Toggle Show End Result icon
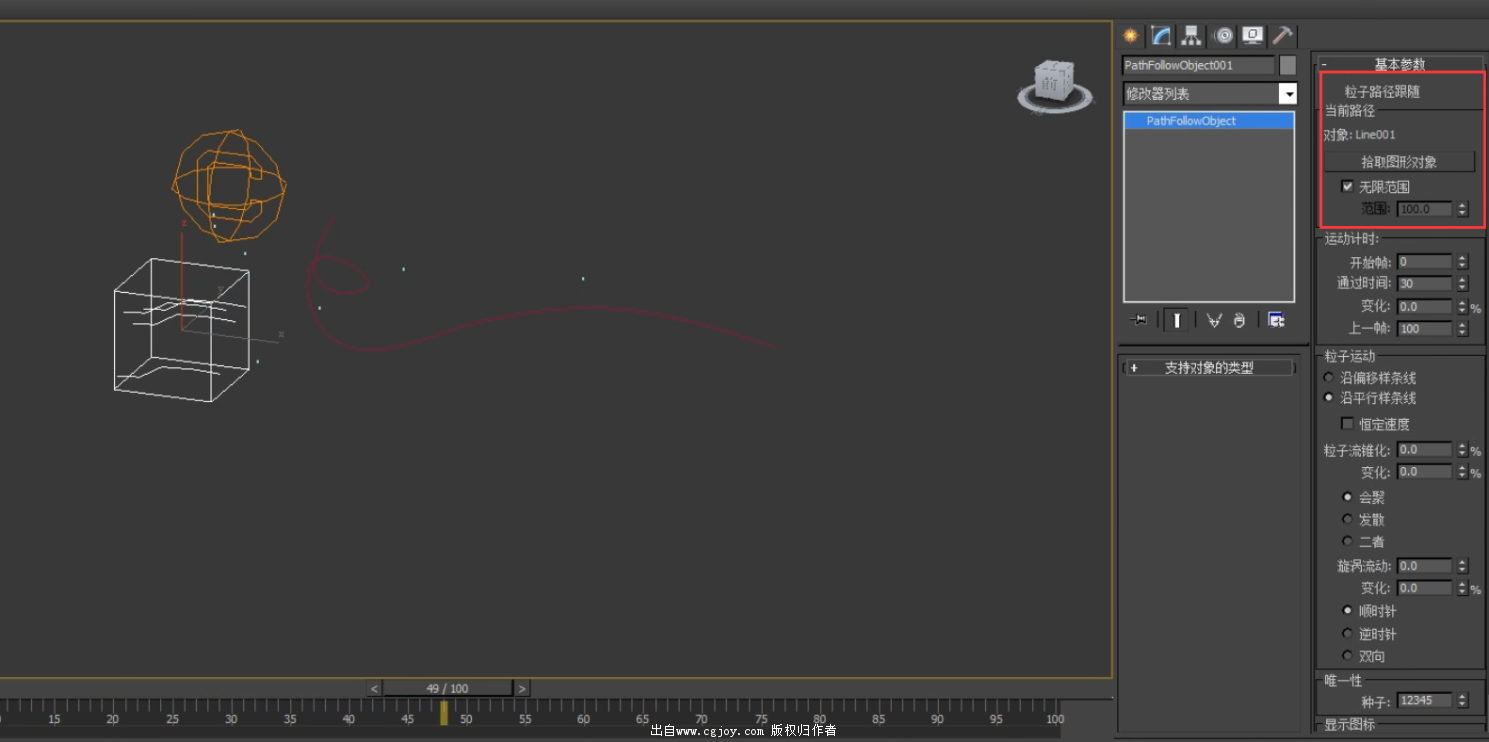 click(1178, 320)
